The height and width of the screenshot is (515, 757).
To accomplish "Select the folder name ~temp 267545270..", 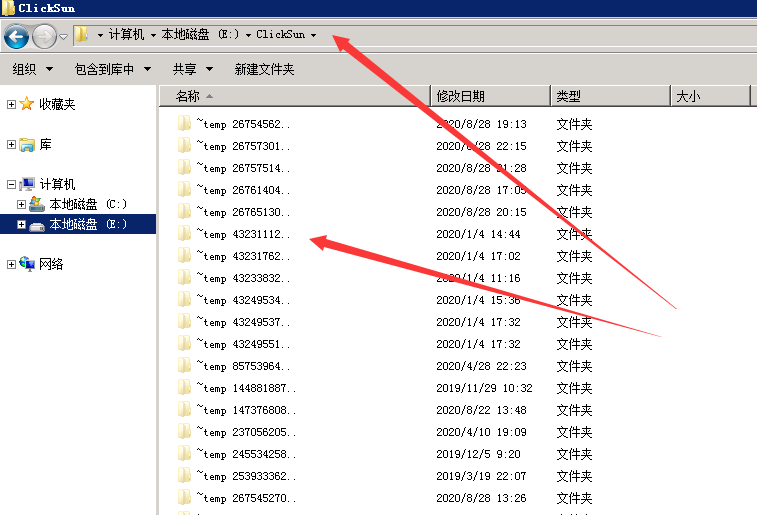I will point(246,498).
